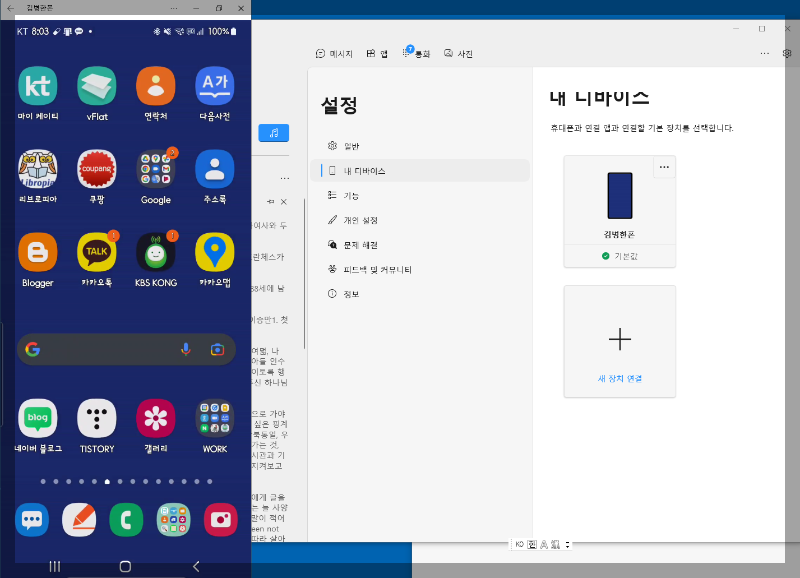Tap the Google voice search microphone
The height and width of the screenshot is (578, 800).
(x=186, y=349)
